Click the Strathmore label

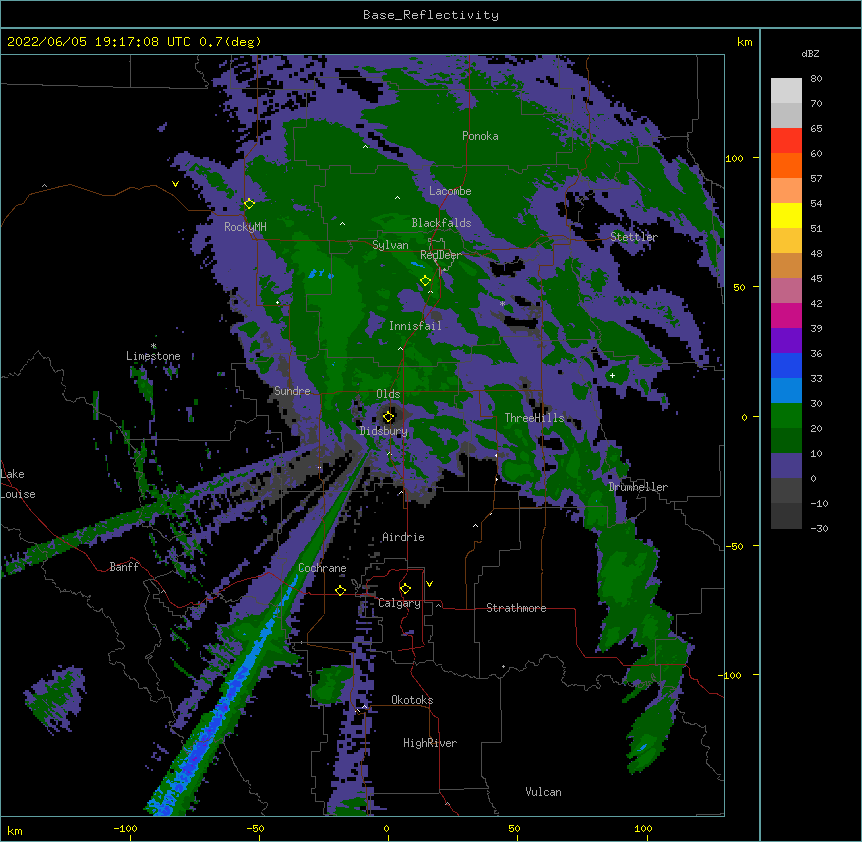[516, 608]
